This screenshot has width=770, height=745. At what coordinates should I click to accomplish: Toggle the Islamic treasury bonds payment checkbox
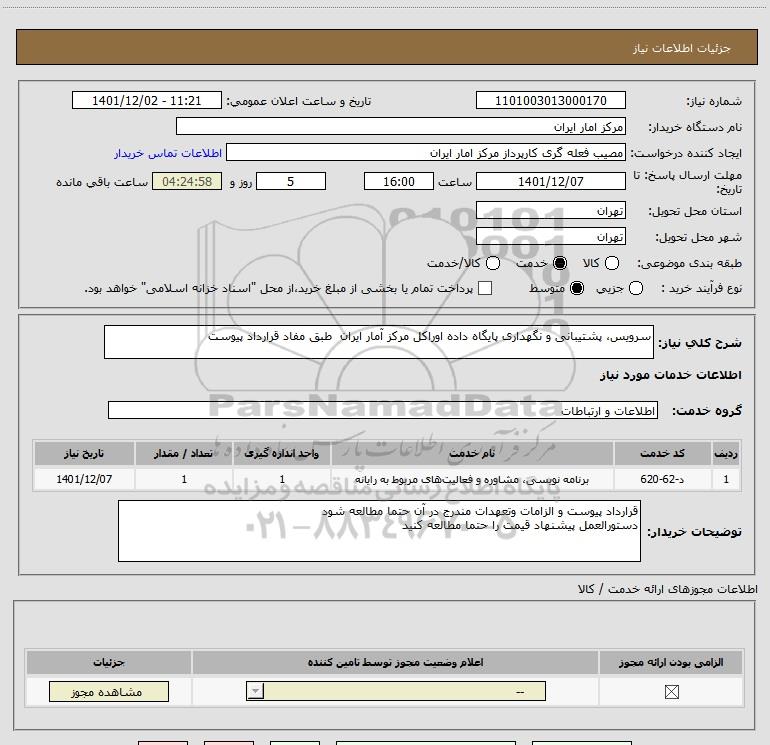[485, 288]
